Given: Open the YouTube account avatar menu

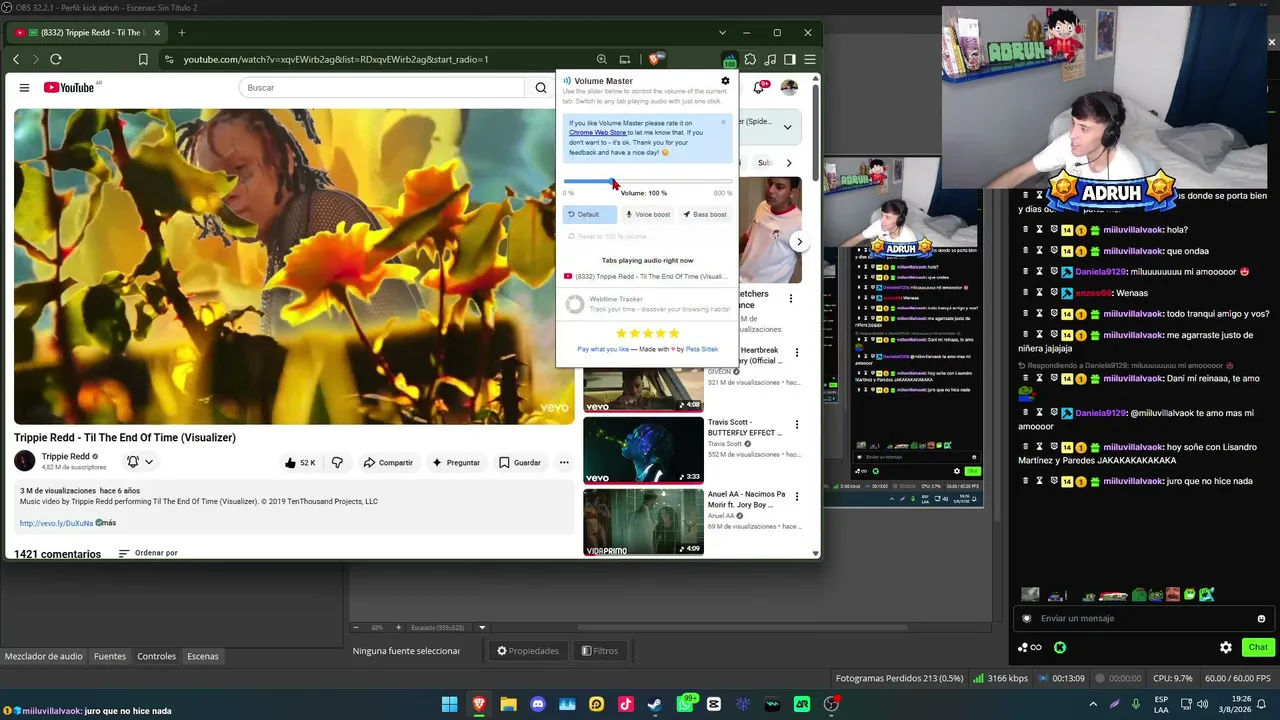Looking at the screenshot, I should click(x=789, y=88).
